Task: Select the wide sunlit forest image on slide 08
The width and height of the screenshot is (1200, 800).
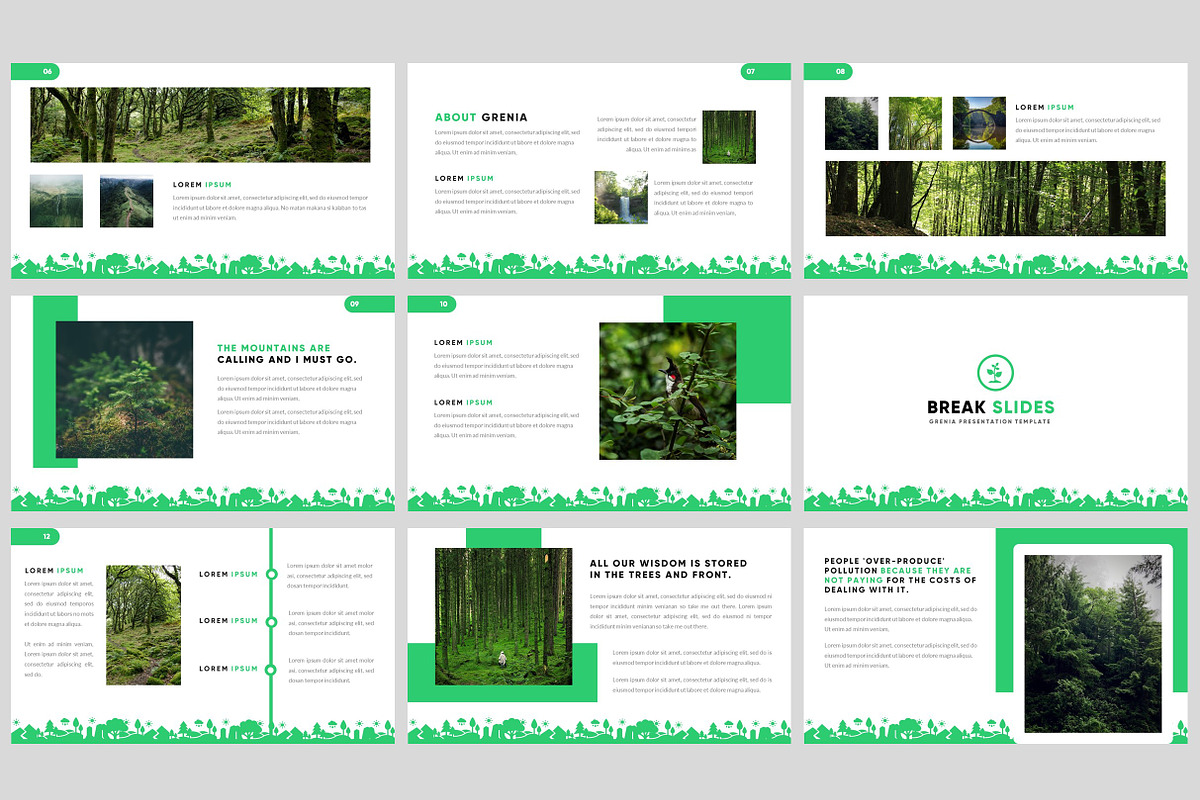Action: [x=995, y=198]
